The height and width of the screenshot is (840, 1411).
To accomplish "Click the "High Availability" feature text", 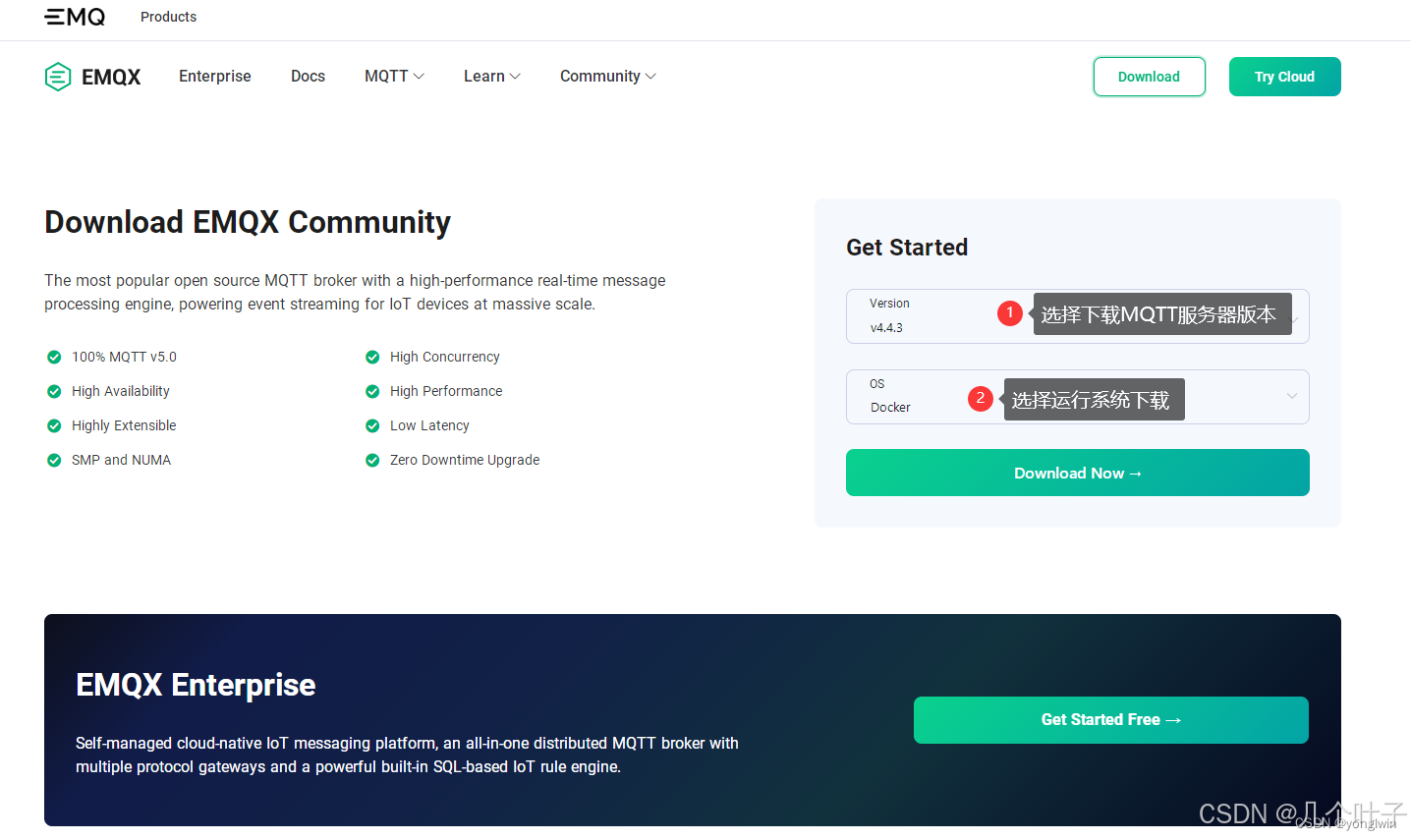I will [121, 391].
